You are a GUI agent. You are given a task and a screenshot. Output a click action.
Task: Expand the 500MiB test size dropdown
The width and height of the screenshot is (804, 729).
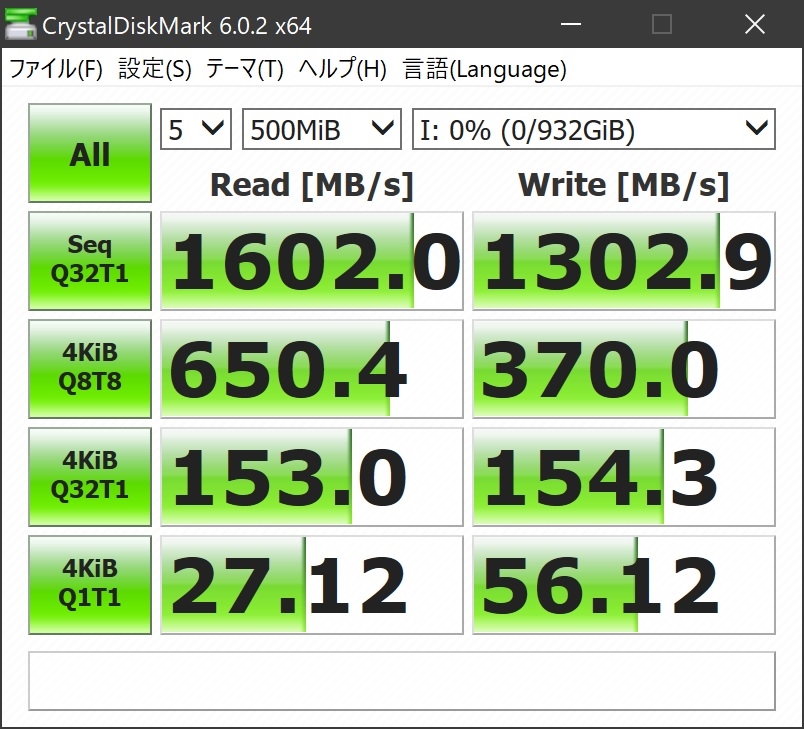321,129
